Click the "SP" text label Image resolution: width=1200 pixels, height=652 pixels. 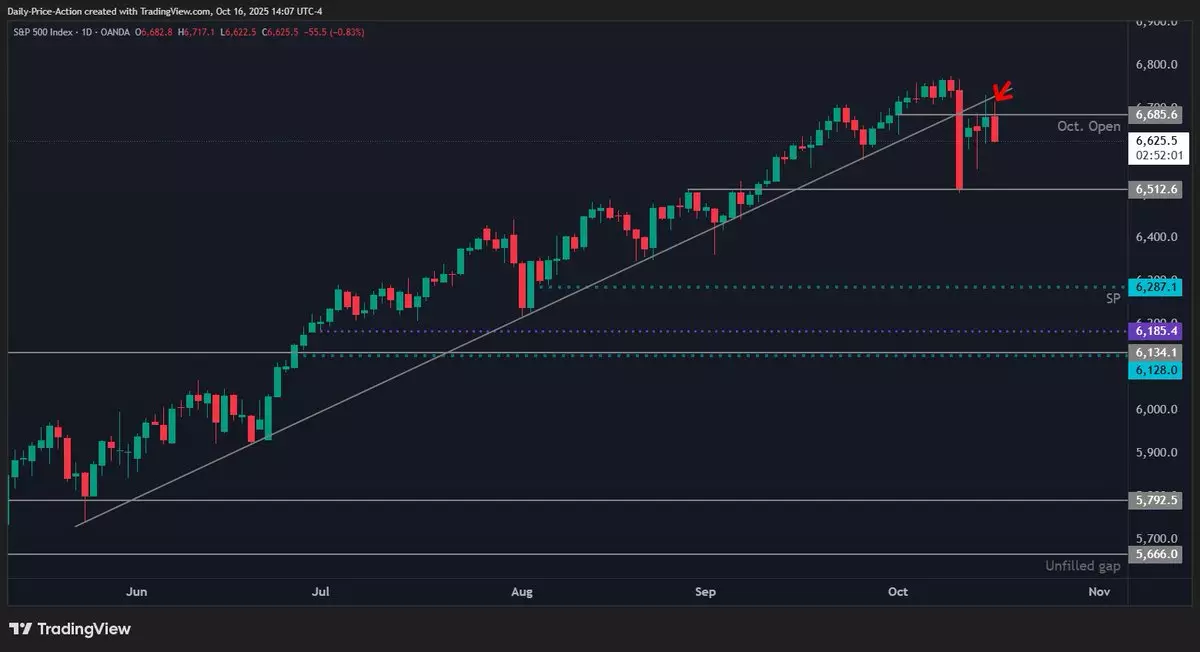pos(1112,298)
